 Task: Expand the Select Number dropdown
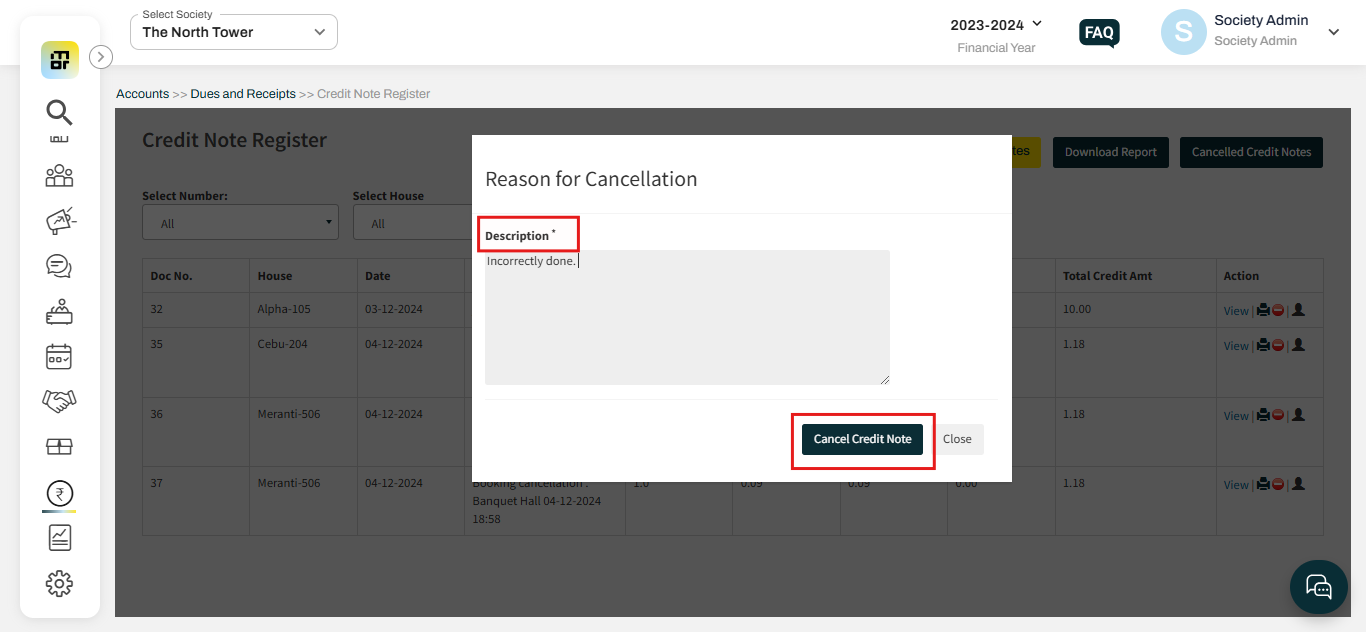click(240, 221)
